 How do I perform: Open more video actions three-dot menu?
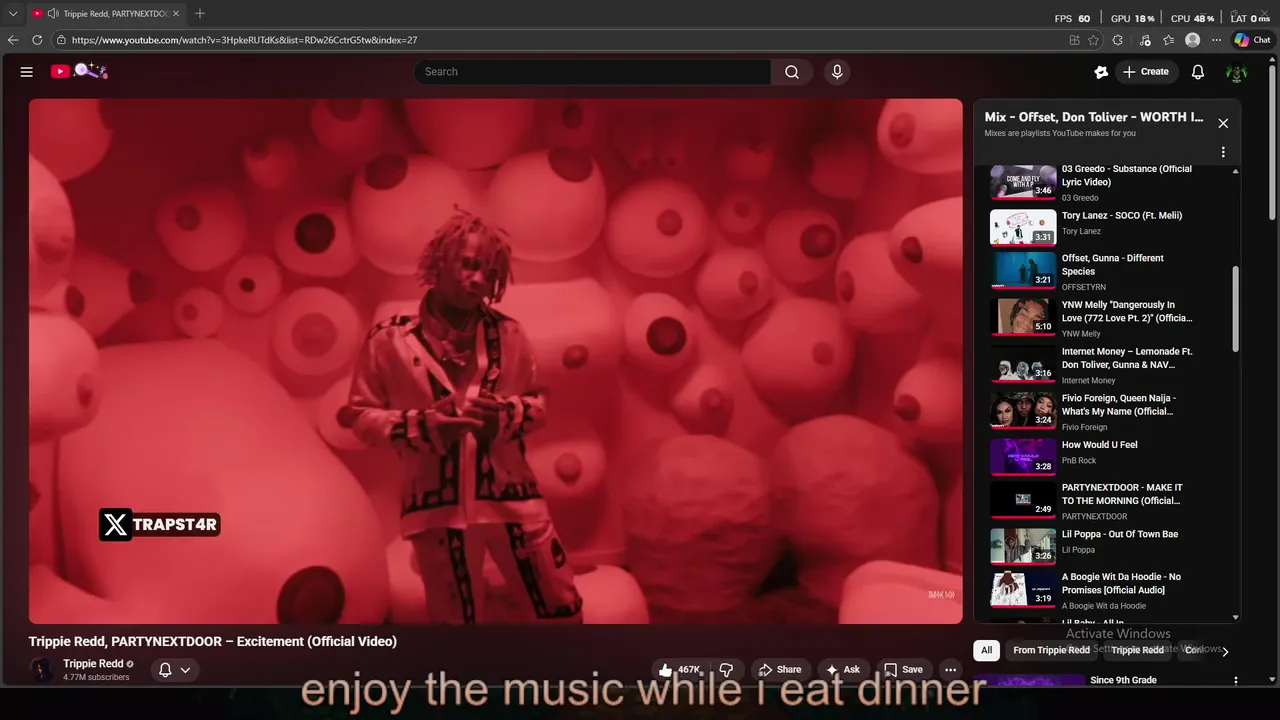point(950,670)
